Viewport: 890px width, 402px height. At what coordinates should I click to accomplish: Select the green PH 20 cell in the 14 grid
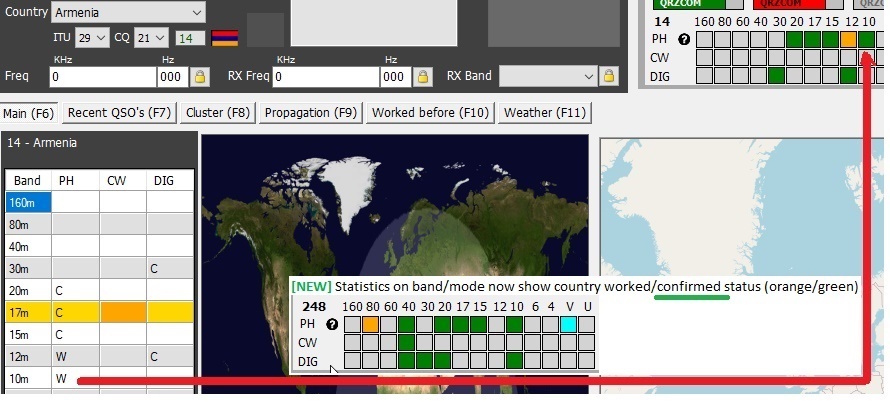point(794,39)
